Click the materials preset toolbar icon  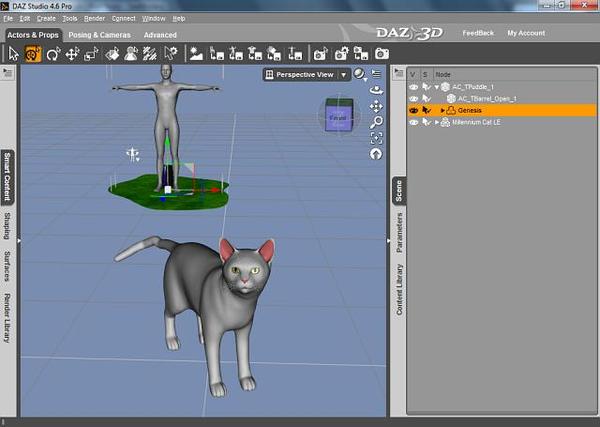click(274, 54)
